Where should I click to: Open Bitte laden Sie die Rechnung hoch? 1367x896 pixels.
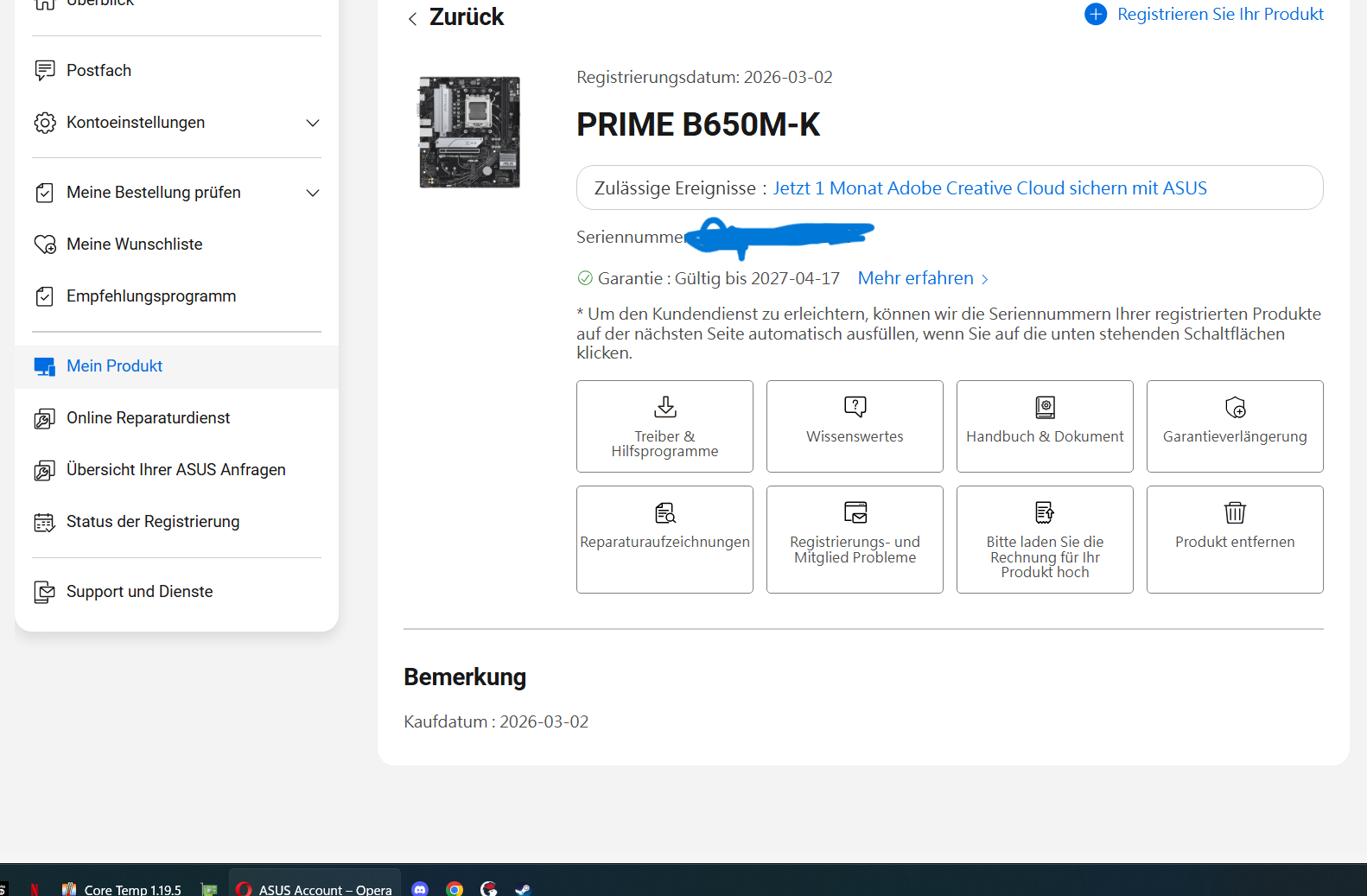(1045, 540)
